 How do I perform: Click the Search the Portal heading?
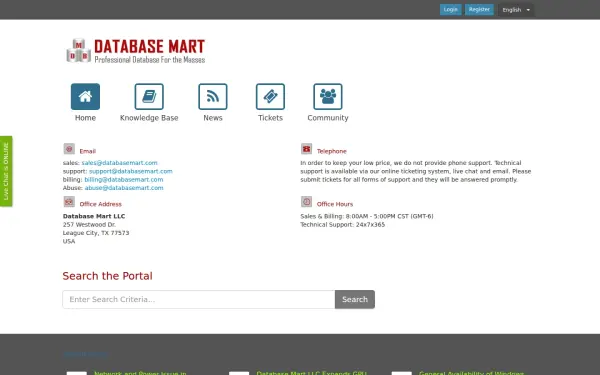(108, 276)
